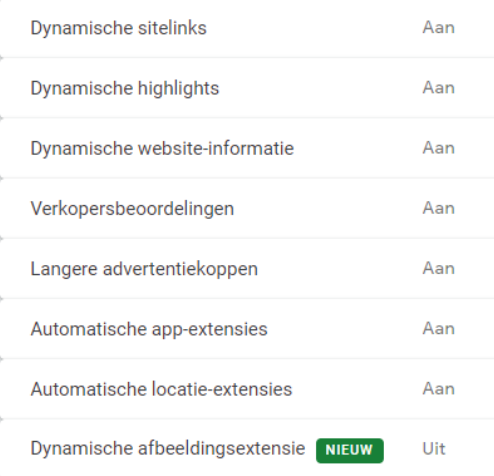Image resolution: width=494 pixels, height=476 pixels.
Task: Click blank middle of Automatische app-extensies row
Action: [343, 329]
